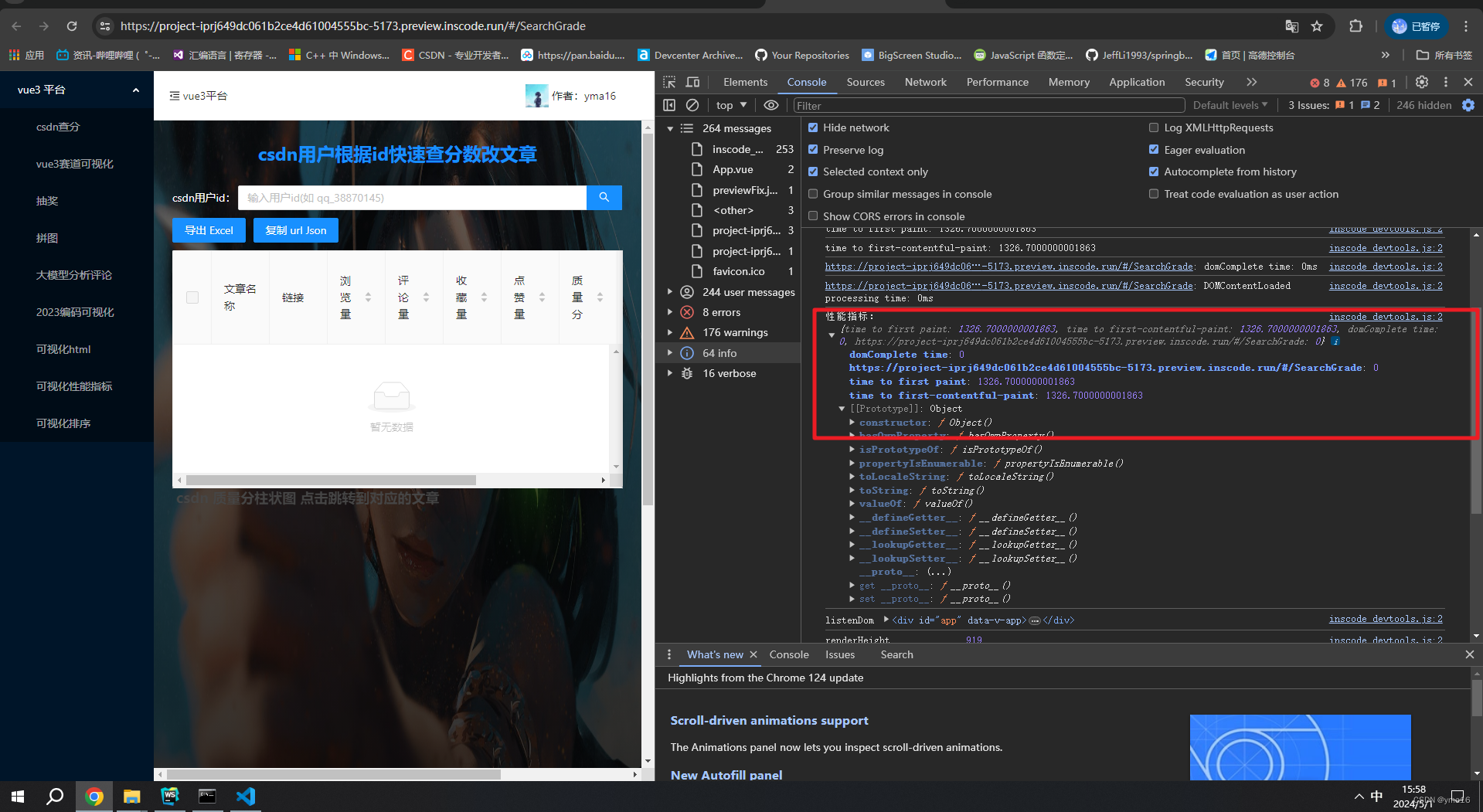Click the console Filter input
1483x812 pixels.
point(988,105)
